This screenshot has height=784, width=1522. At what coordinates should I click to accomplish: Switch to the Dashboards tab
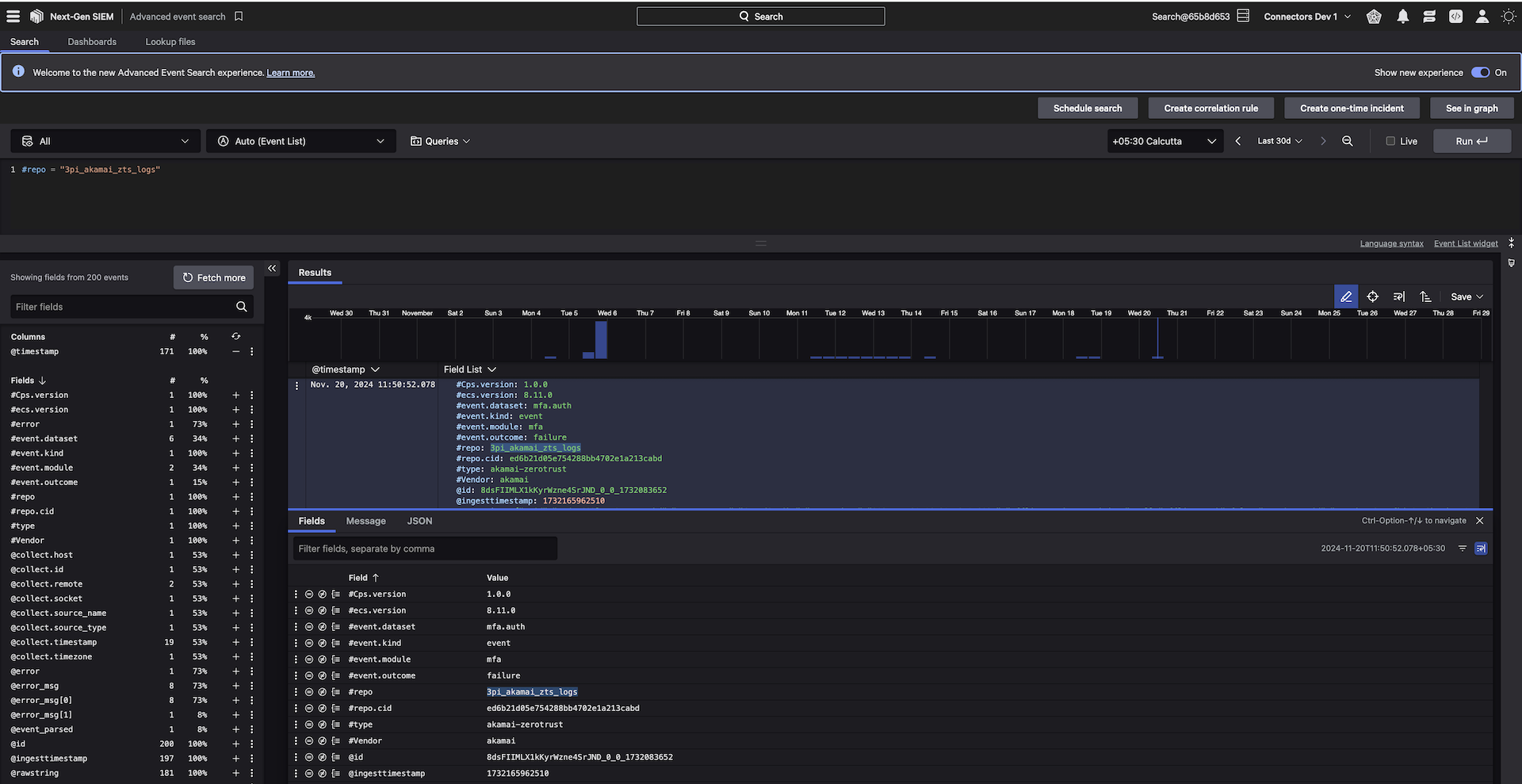tap(92, 42)
